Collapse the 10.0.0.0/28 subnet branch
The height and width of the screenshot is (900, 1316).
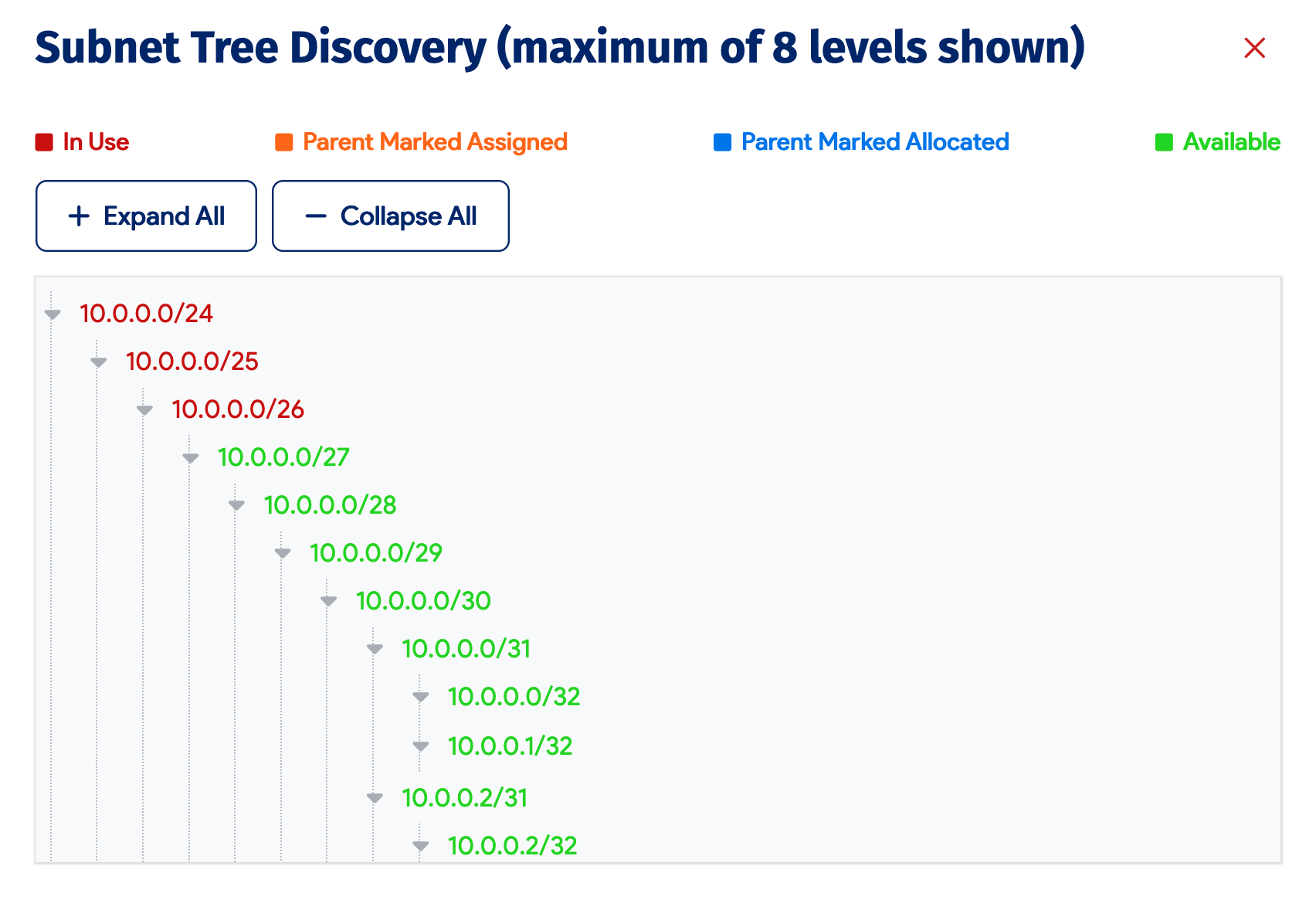(x=236, y=506)
